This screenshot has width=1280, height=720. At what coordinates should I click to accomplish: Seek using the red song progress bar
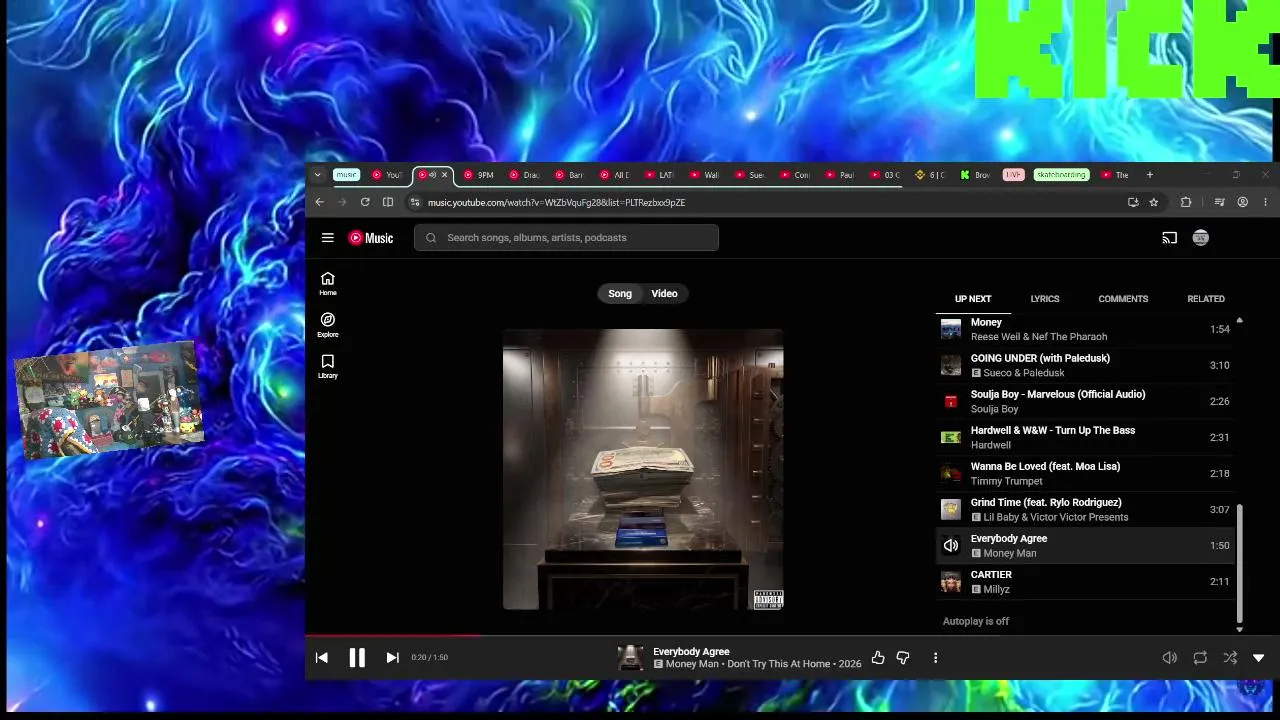(x=393, y=635)
